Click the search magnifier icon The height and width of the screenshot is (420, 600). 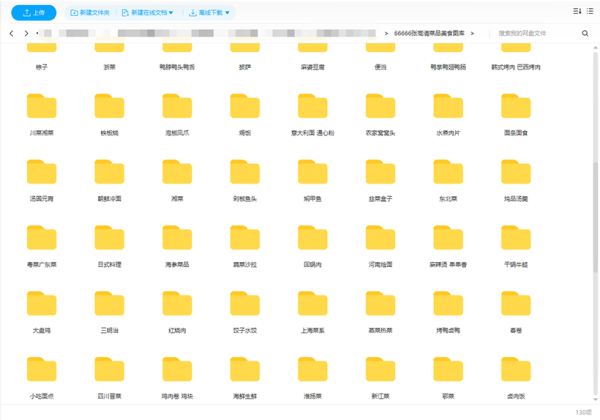coord(585,33)
